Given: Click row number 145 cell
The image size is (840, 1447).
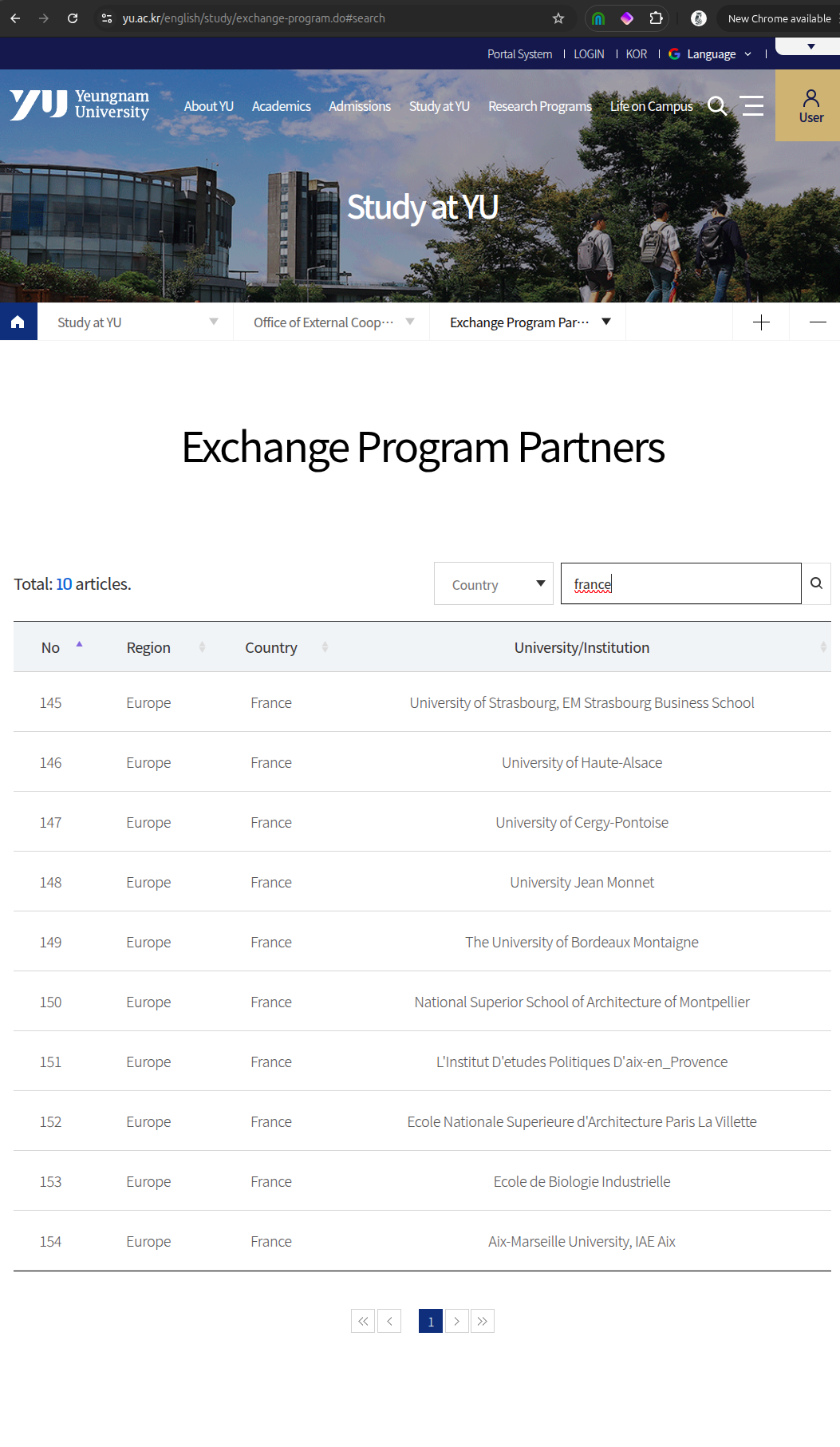Looking at the screenshot, I should click(50, 702).
